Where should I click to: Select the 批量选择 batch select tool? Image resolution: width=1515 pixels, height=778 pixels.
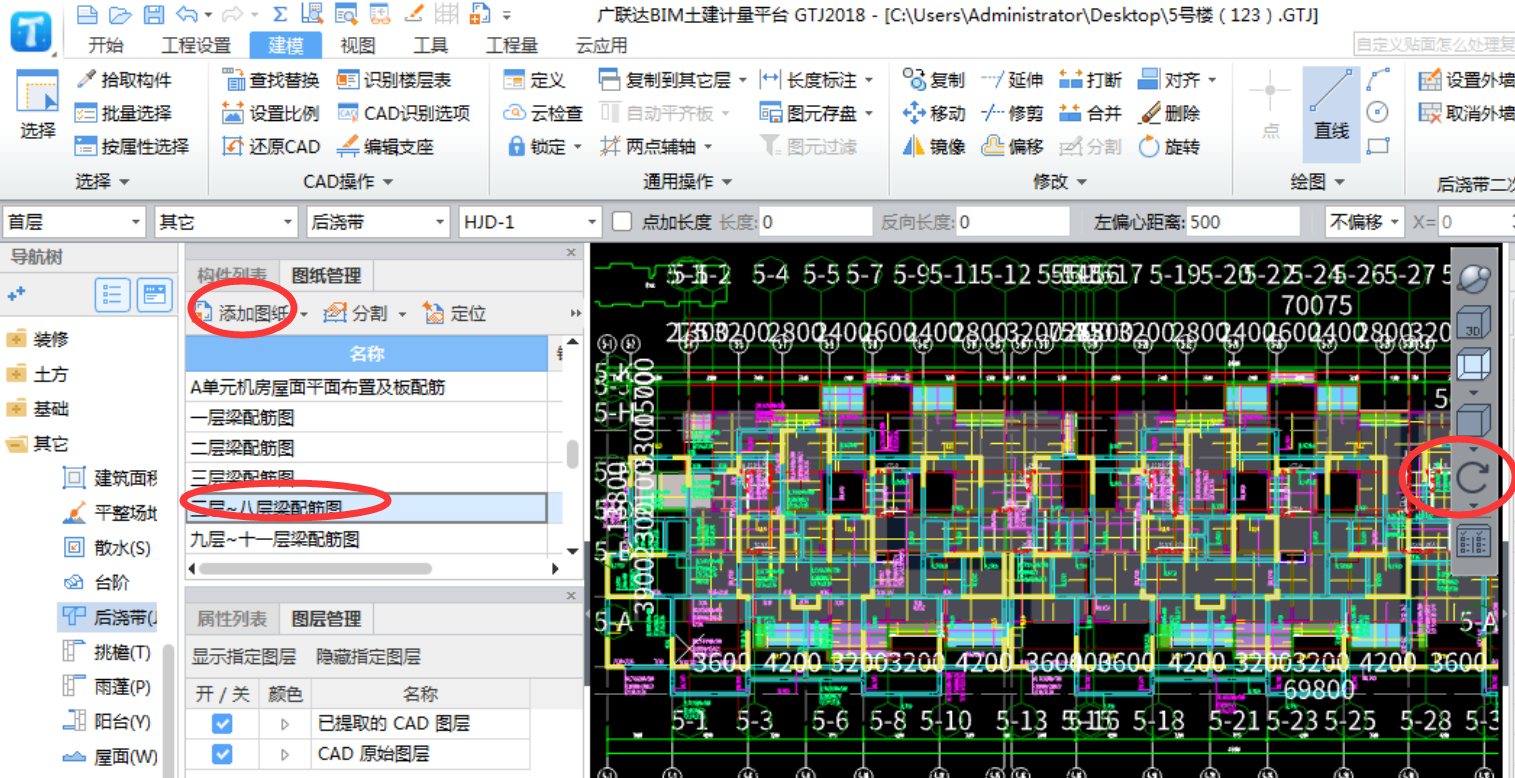[x=125, y=113]
